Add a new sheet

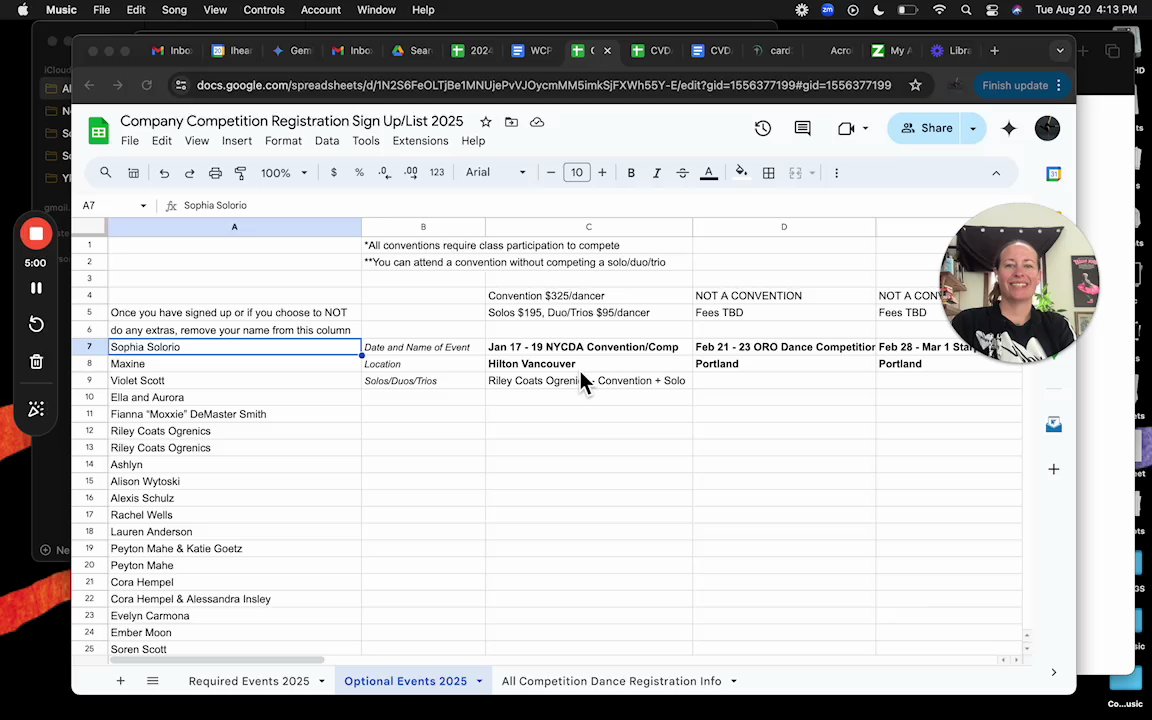120,681
